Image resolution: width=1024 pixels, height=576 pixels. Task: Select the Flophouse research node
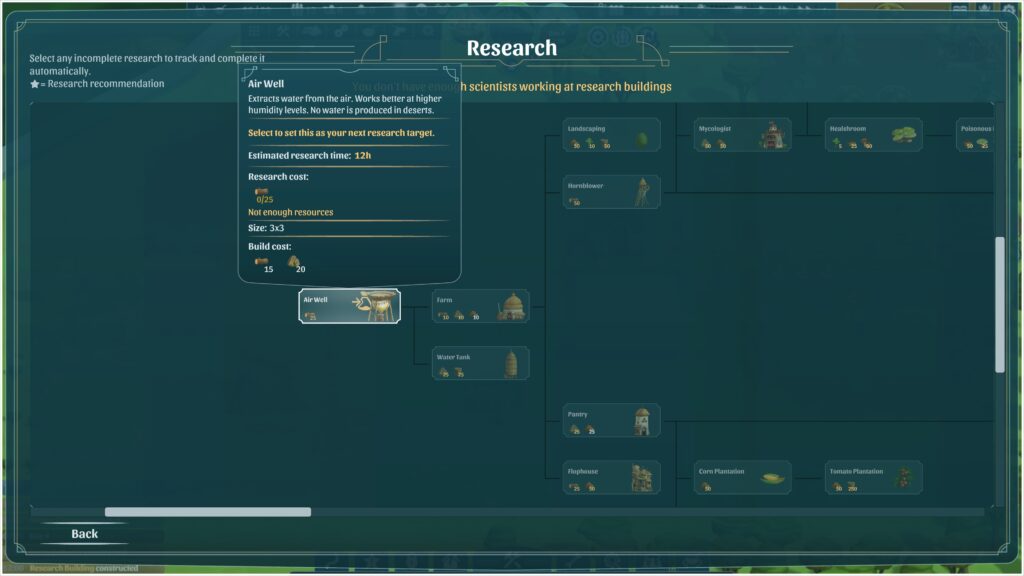click(611, 477)
